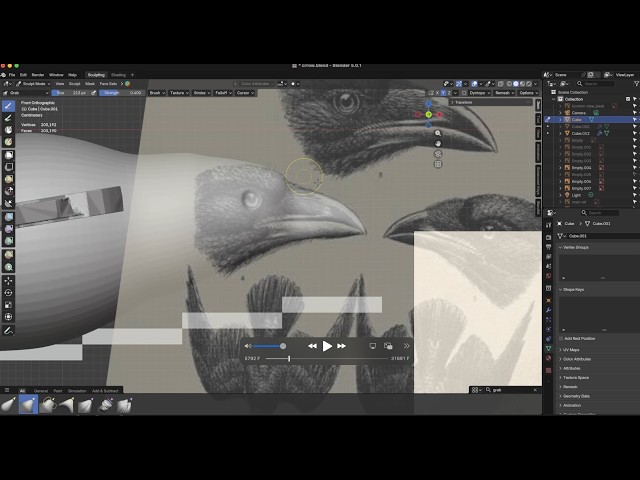Screen dimensions: 640x480
Task: Collapse the Vertex Groups panel
Action: 576,247
